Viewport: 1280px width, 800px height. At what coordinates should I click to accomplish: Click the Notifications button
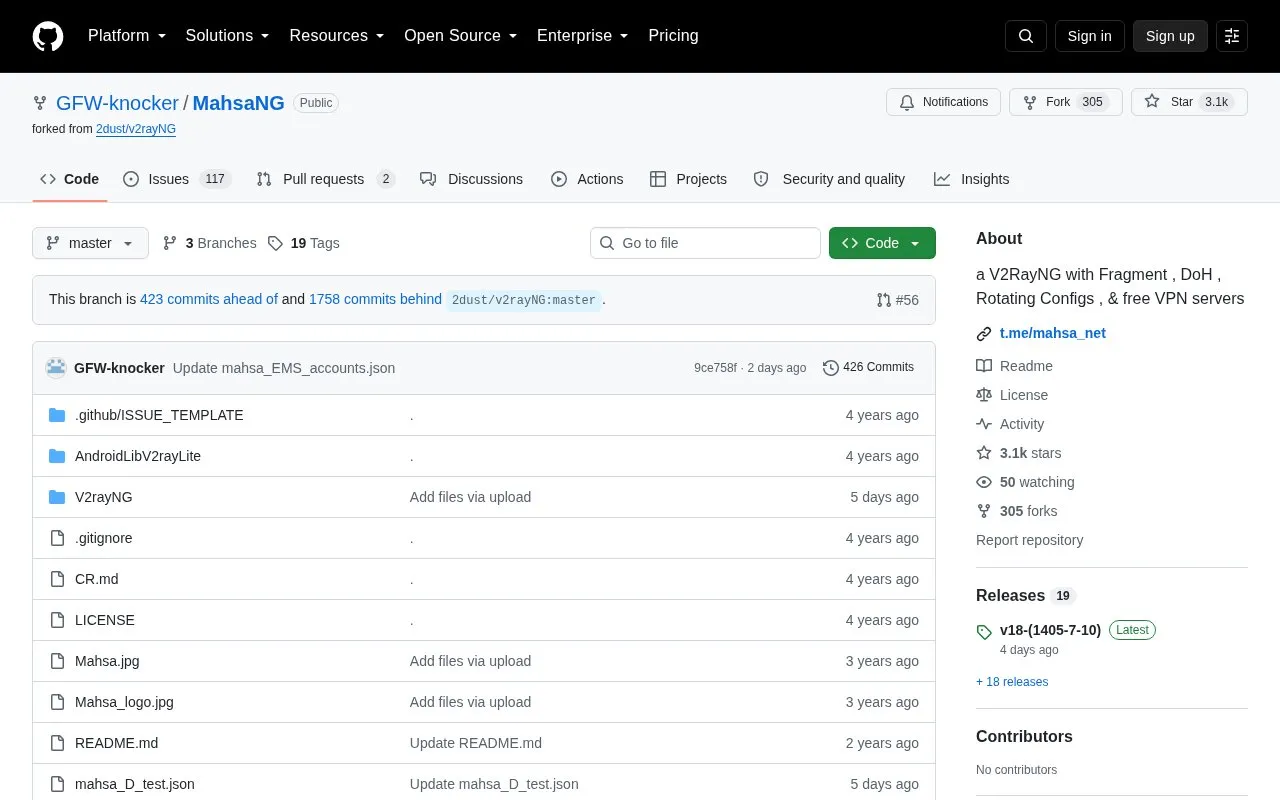pos(943,102)
